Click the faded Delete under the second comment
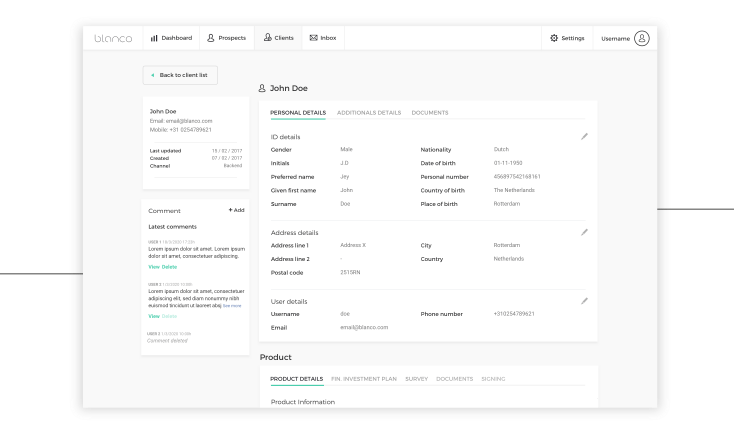The height and width of the screenshot is (428, 734). [x=169, y=316]
